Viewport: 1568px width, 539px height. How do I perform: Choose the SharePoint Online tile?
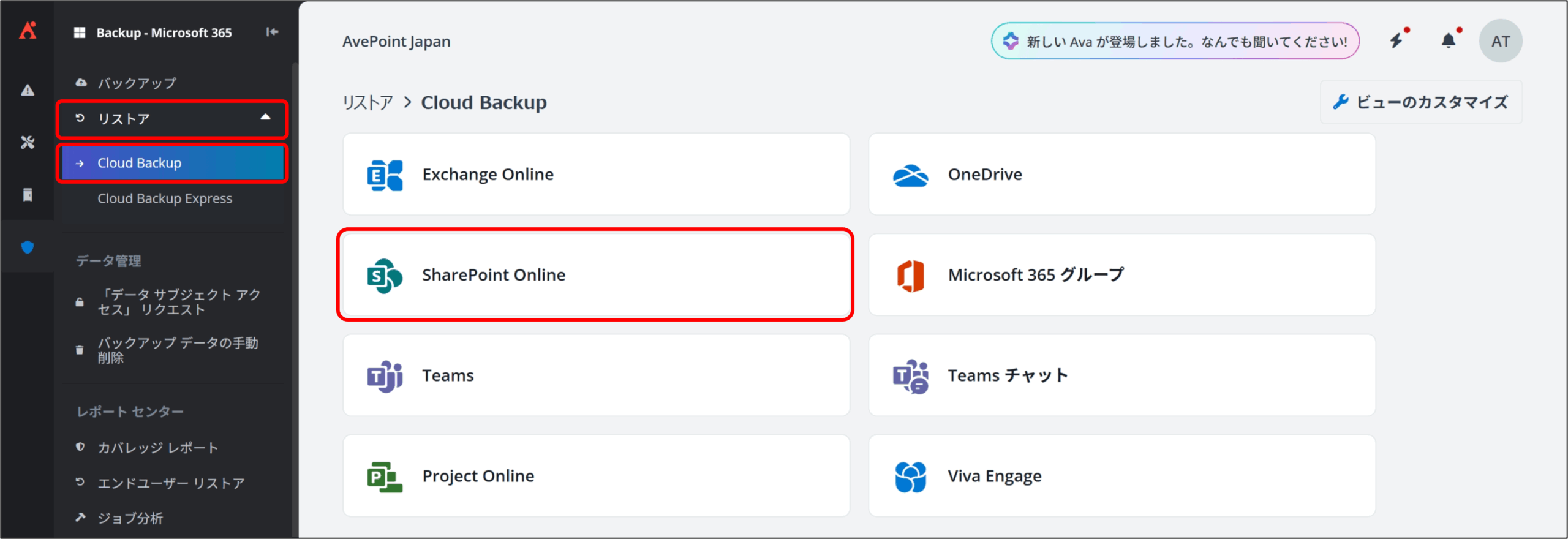click(x=595, y=275)
